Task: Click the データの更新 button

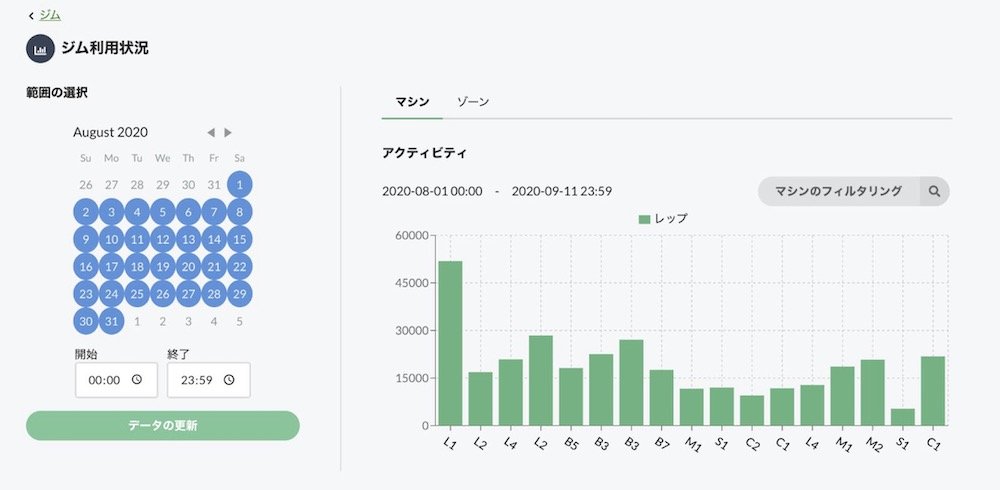Action: coord(163,426)
